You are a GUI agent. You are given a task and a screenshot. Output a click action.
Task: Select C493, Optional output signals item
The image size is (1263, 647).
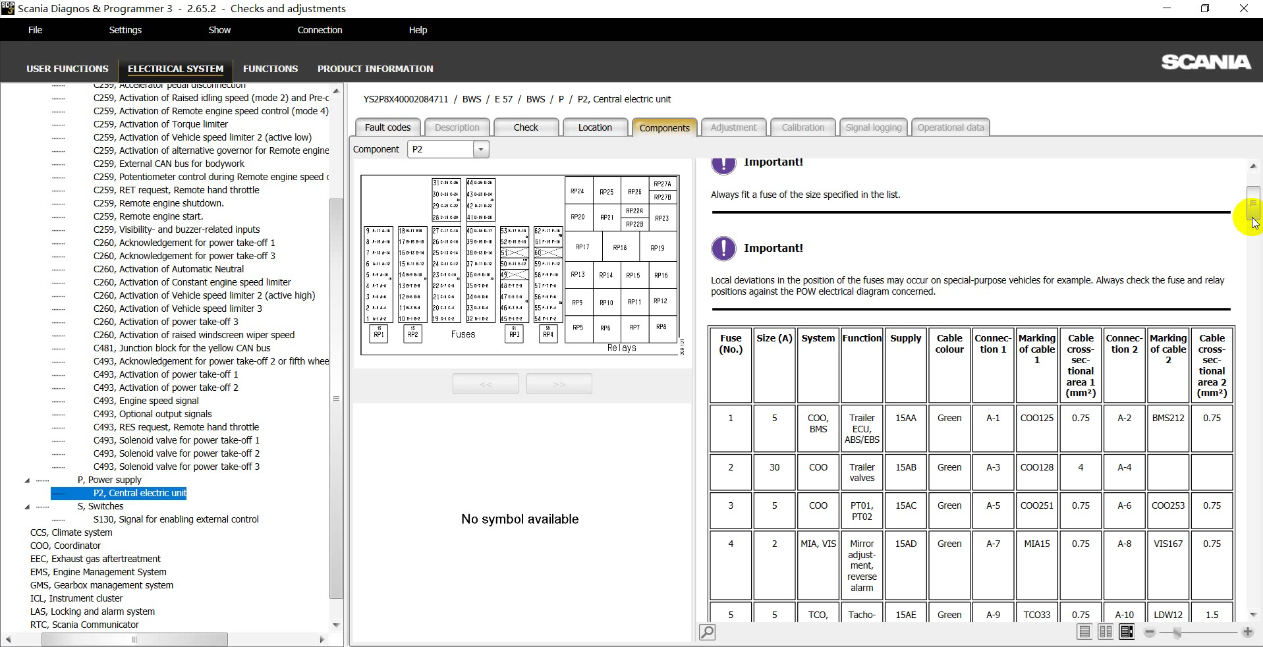click(152, 414)
